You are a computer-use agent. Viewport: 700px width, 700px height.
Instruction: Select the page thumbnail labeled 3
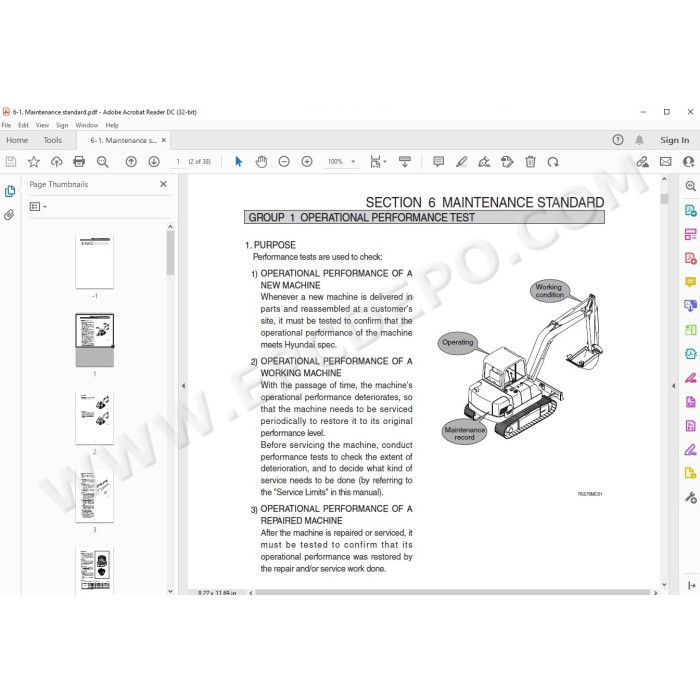click(x=95, y=496)
